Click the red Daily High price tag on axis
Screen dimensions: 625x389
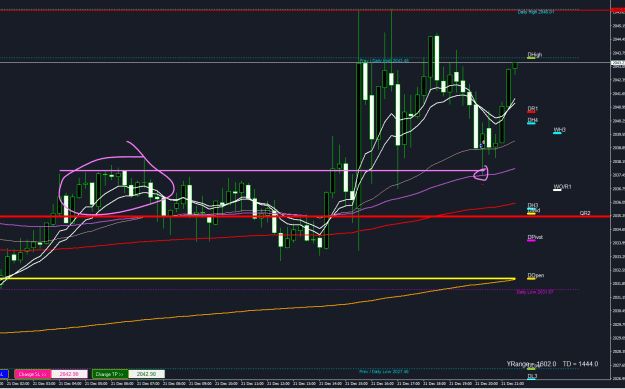point(618,10)
